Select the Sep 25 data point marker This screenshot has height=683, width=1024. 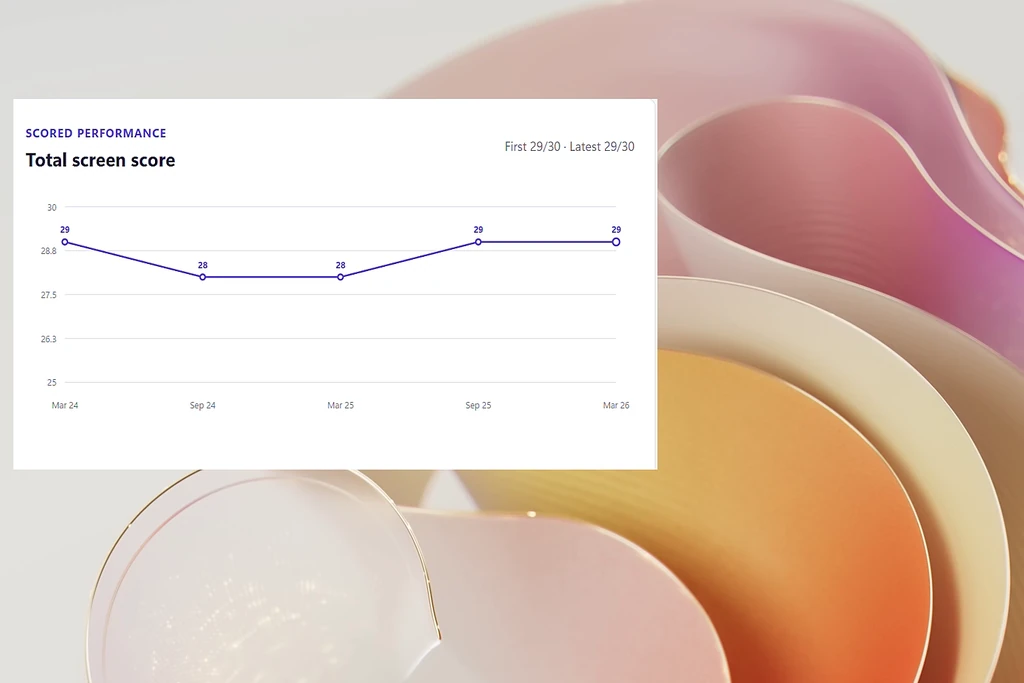pyautogui.click(x=478, y=242)
